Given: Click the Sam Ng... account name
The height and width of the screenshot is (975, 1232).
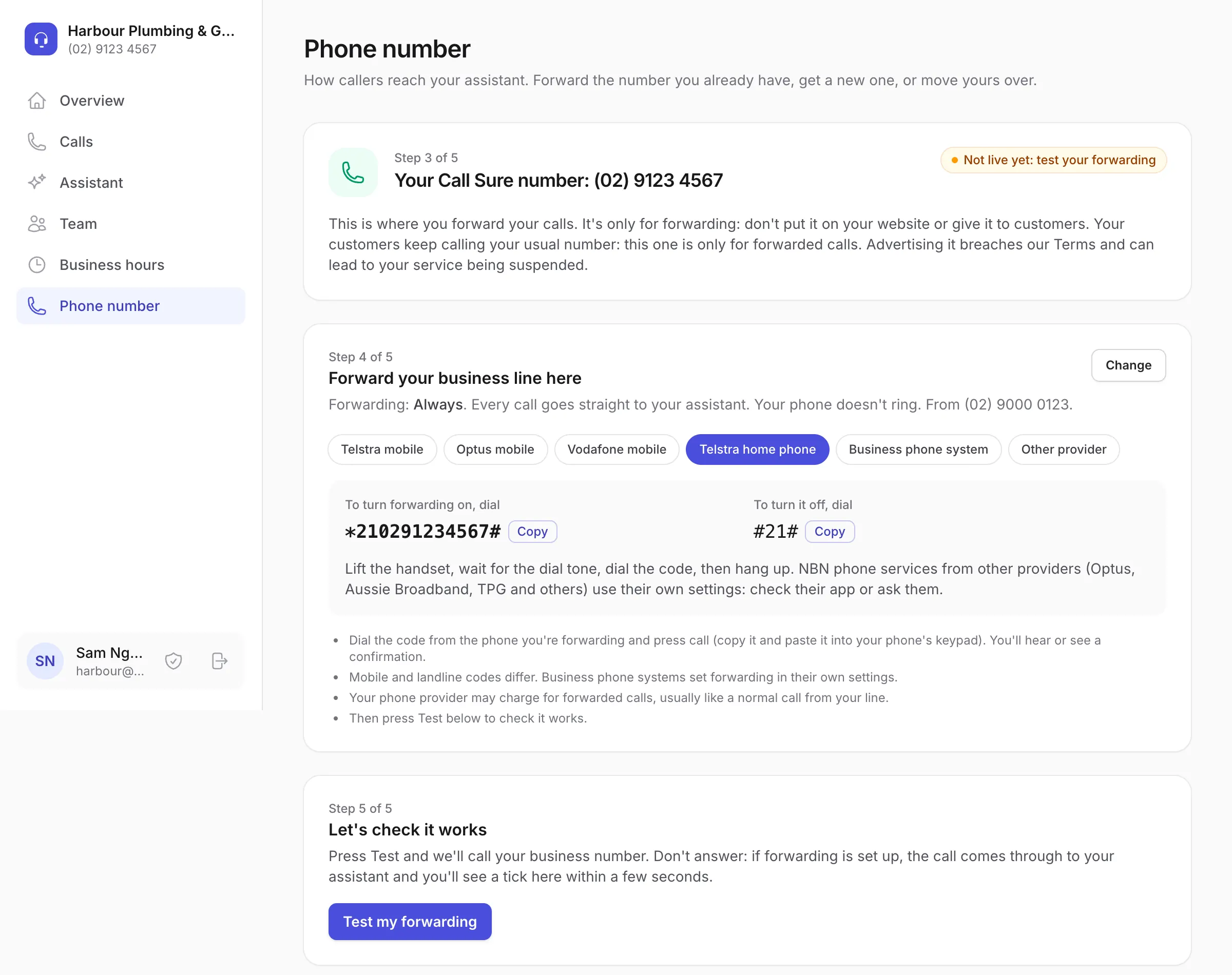Looking at the screenshot, I should click(110, 652).
